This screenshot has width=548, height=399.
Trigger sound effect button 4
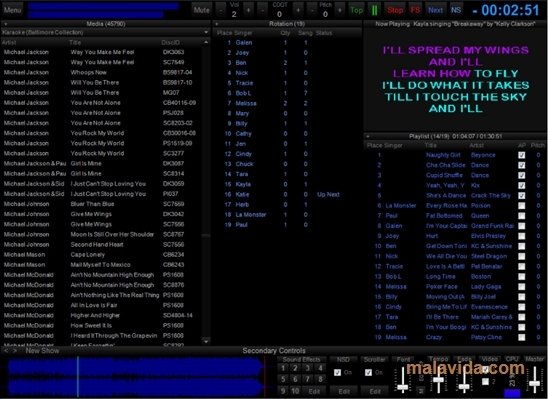[x=320, y=368]
